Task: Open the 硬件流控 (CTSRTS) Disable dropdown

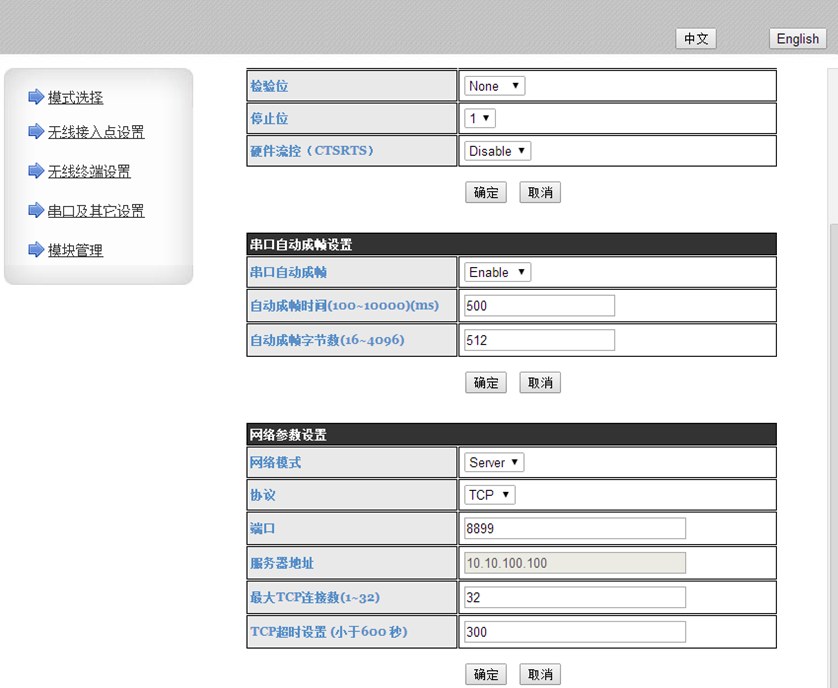Action: tap(497, 151)
